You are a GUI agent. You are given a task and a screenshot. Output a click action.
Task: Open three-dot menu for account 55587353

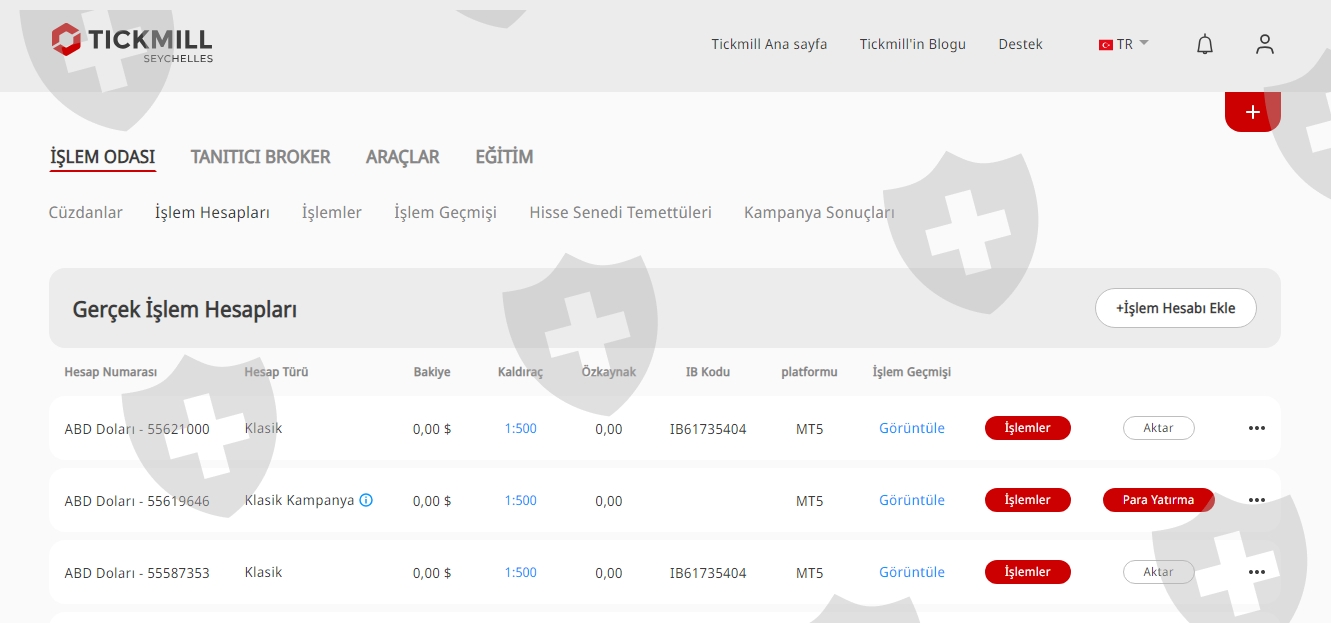click(1257, 572)
